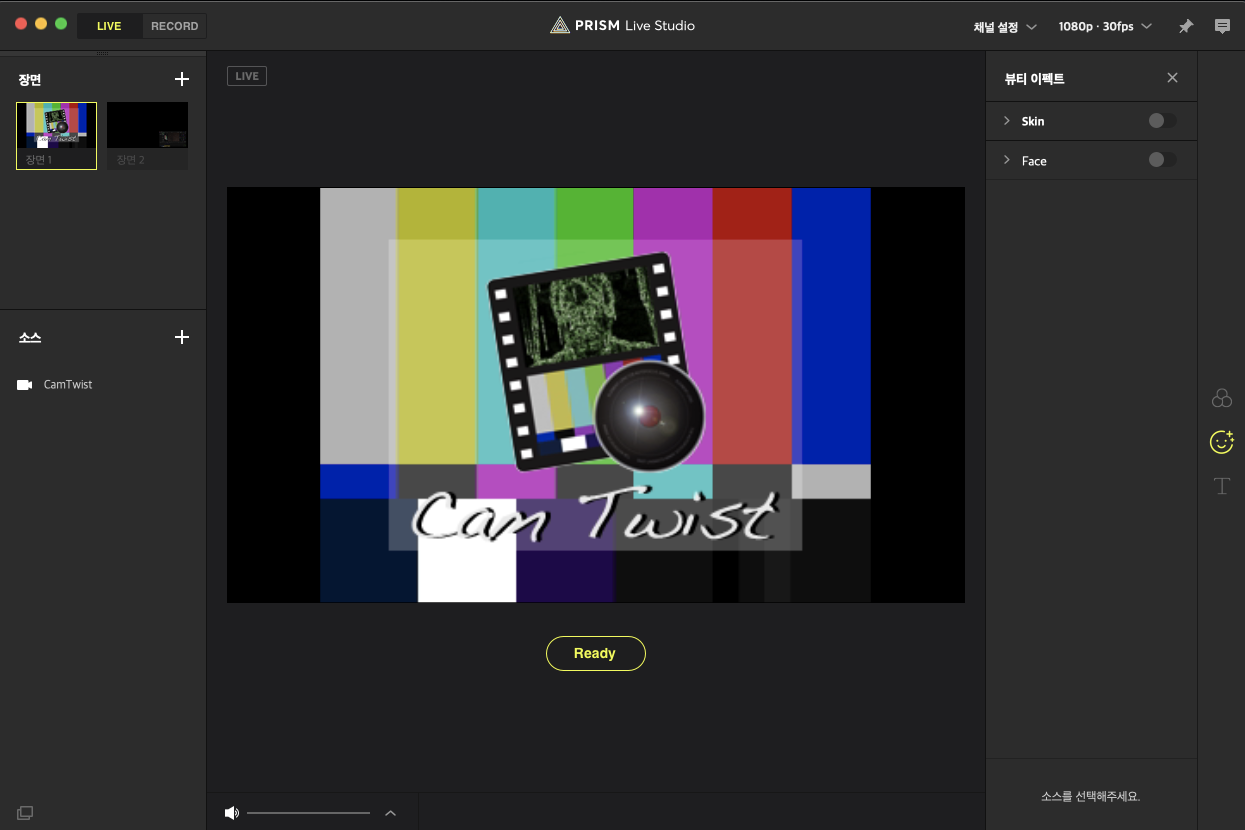Click the Face label

pyautogui.click(x=1034, y=160)
